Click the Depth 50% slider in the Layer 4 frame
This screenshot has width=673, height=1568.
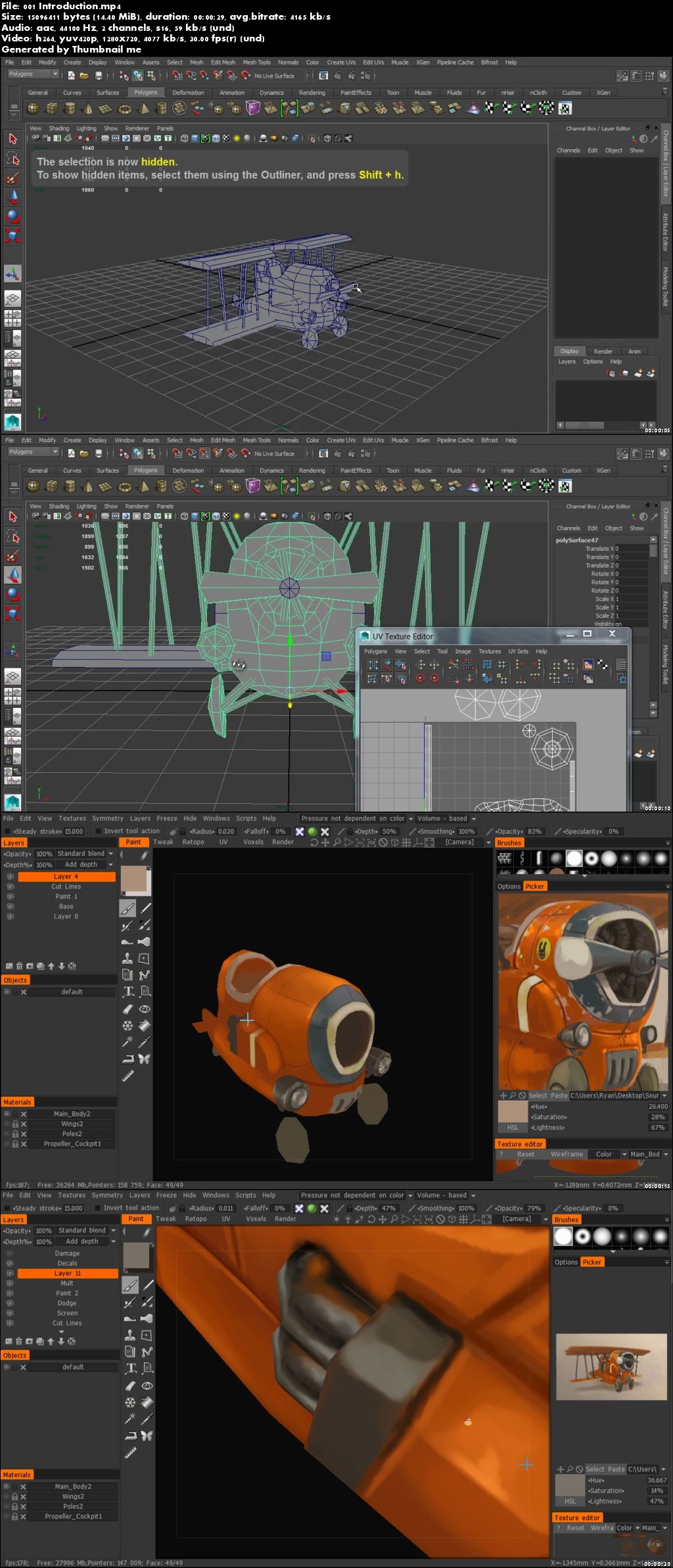[377, 831]
